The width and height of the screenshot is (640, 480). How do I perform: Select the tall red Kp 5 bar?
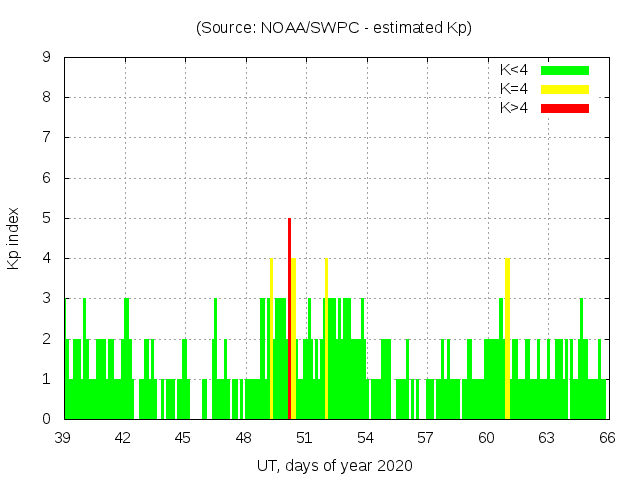pyautogui.click(x=289, y=318)
